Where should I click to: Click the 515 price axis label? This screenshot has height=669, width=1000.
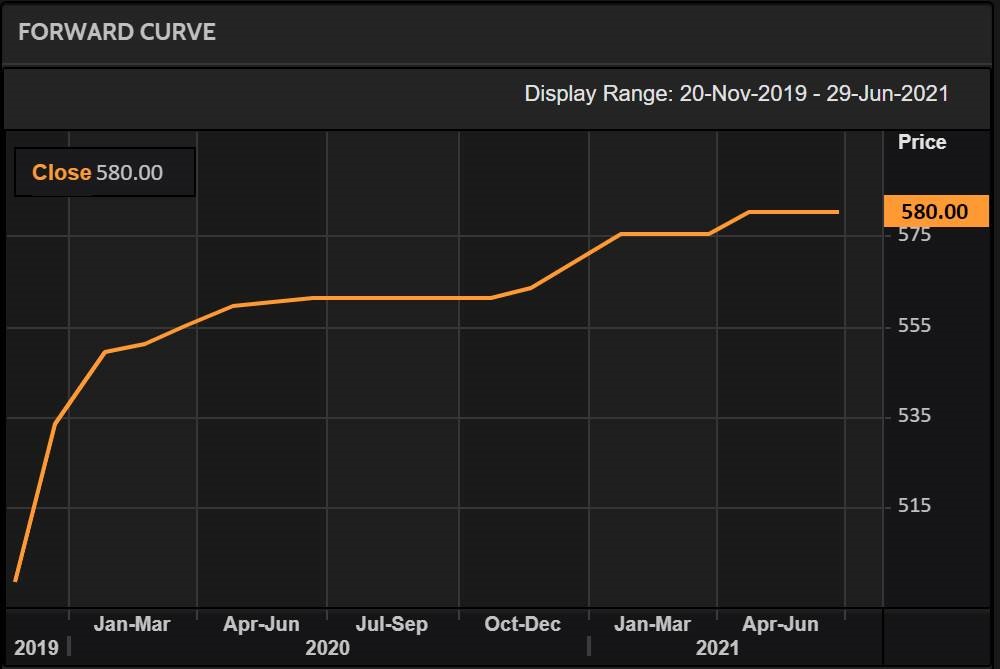click(914, 506)
